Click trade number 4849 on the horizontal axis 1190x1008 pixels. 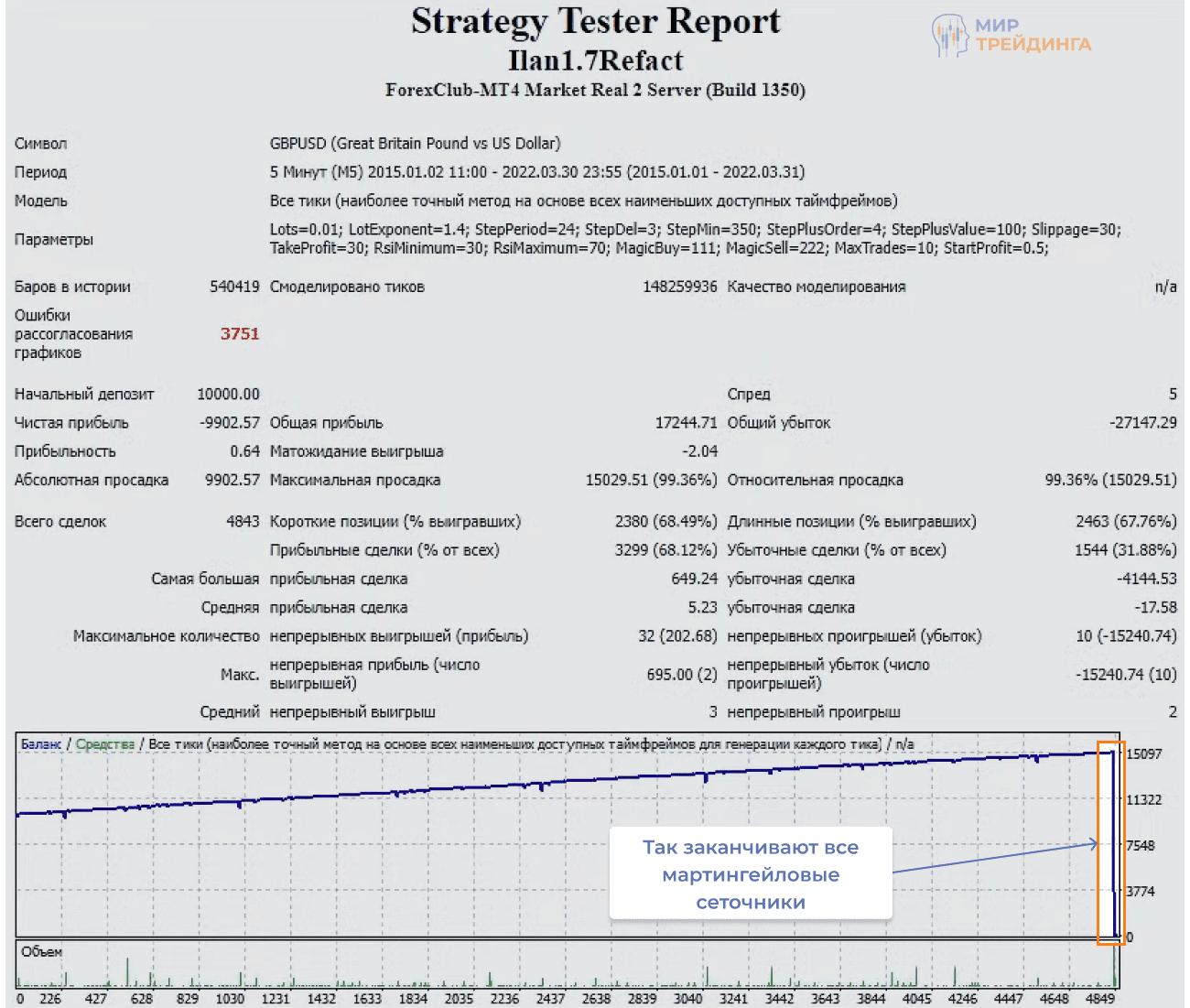click(1099, 999)
